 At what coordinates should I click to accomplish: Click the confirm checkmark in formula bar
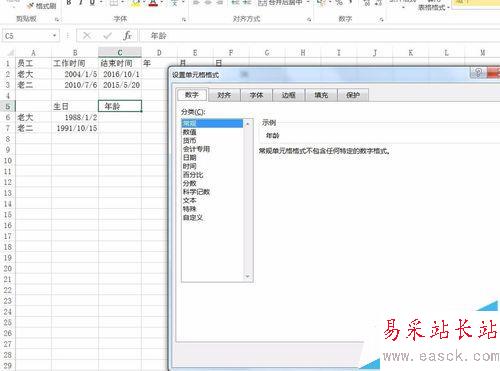click(107, 35)
